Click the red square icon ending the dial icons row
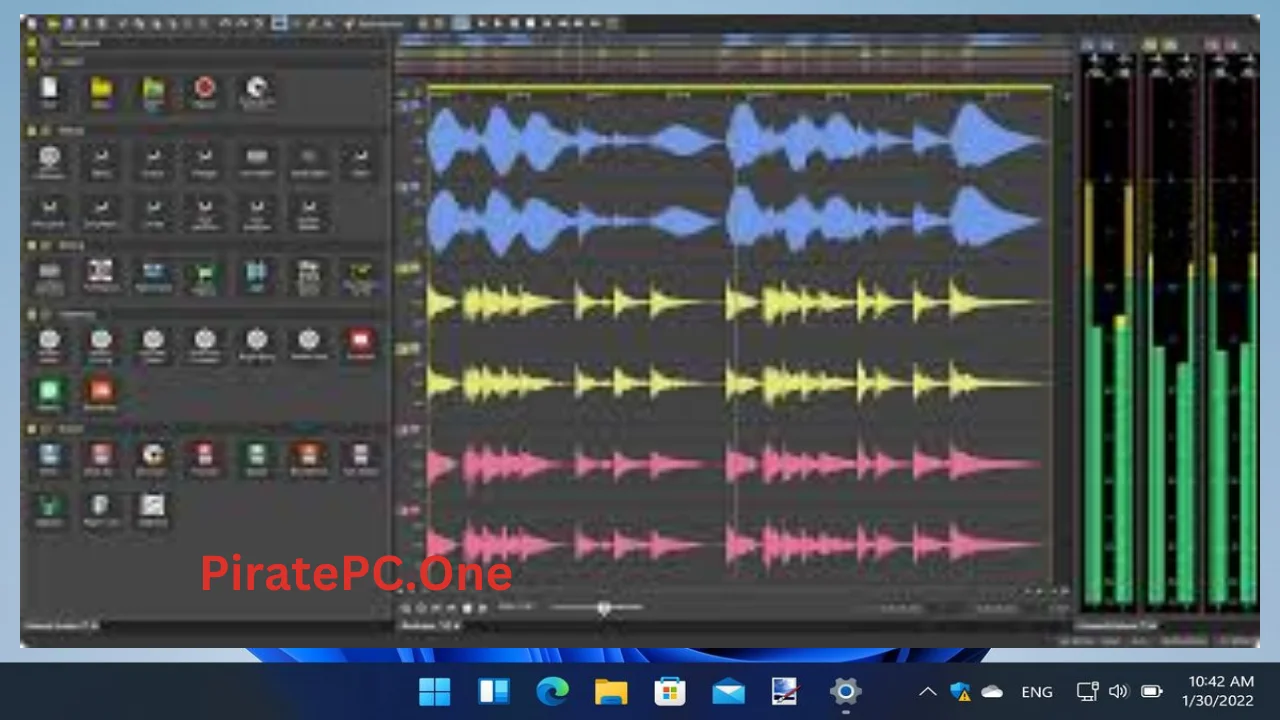 tap(360, 341)
